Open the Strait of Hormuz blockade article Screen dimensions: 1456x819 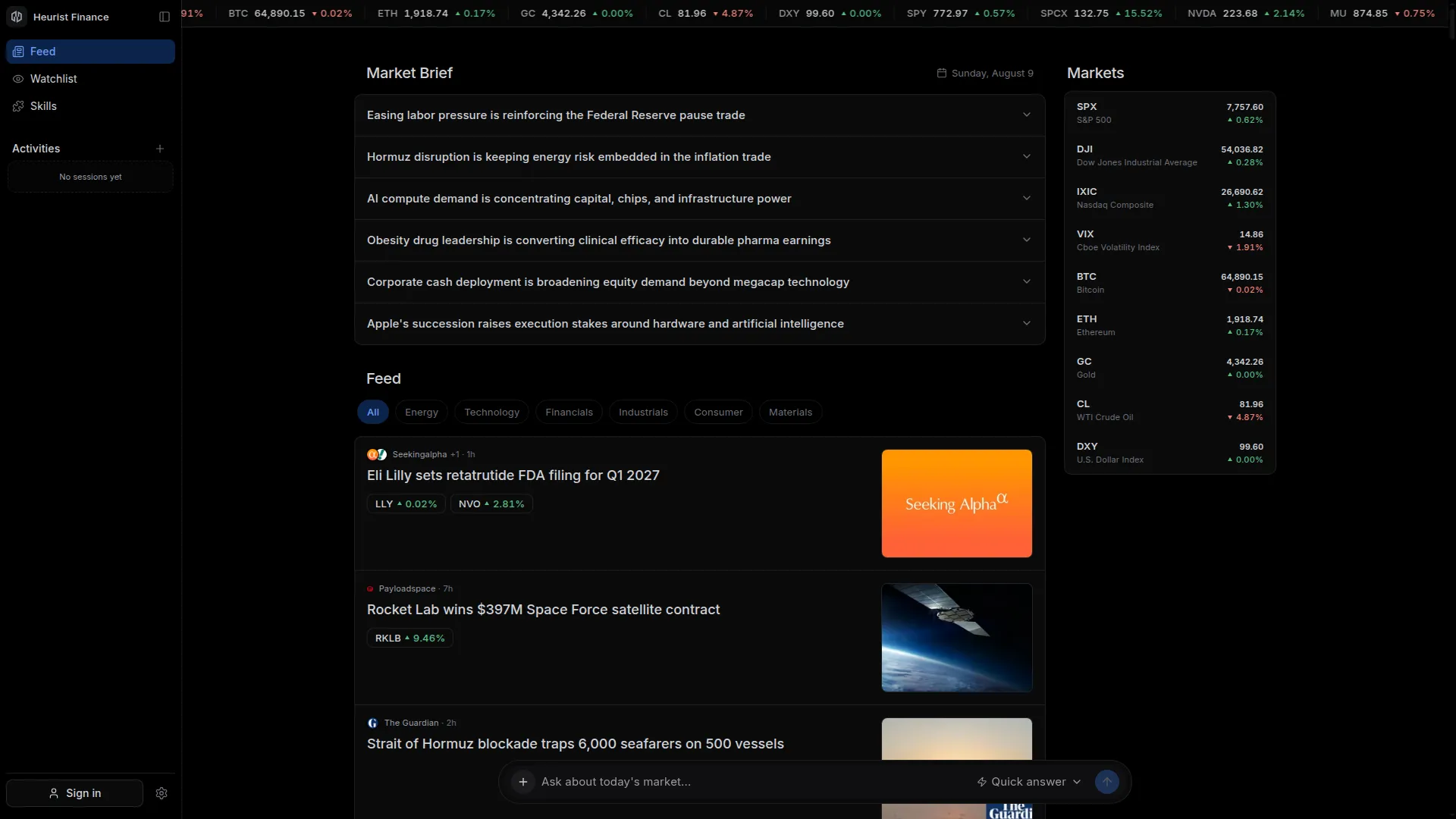576,744
